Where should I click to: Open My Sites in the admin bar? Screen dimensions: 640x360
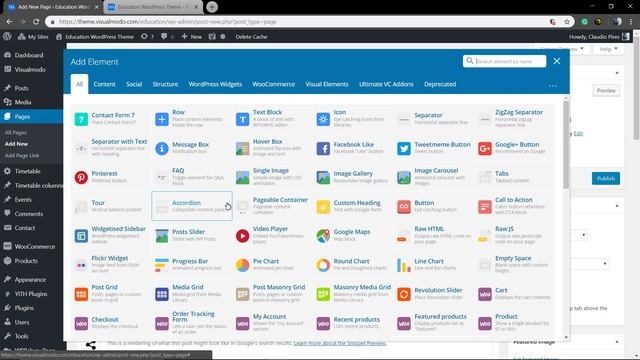[33, 37]
